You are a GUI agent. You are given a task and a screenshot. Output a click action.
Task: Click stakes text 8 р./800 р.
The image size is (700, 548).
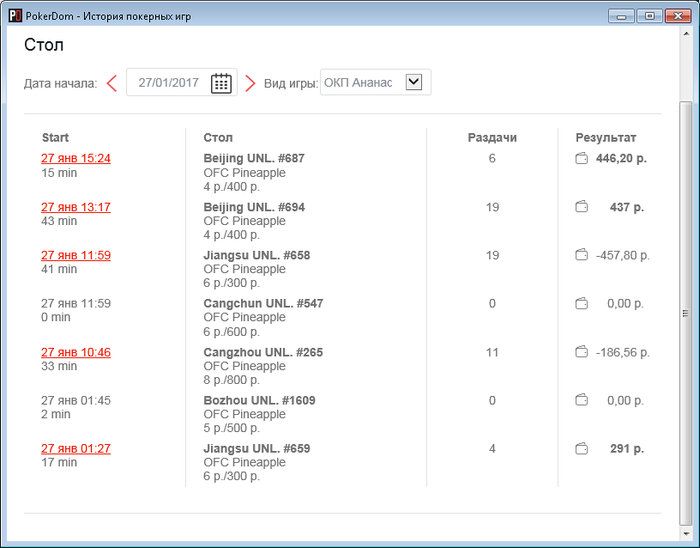[231, 380]
